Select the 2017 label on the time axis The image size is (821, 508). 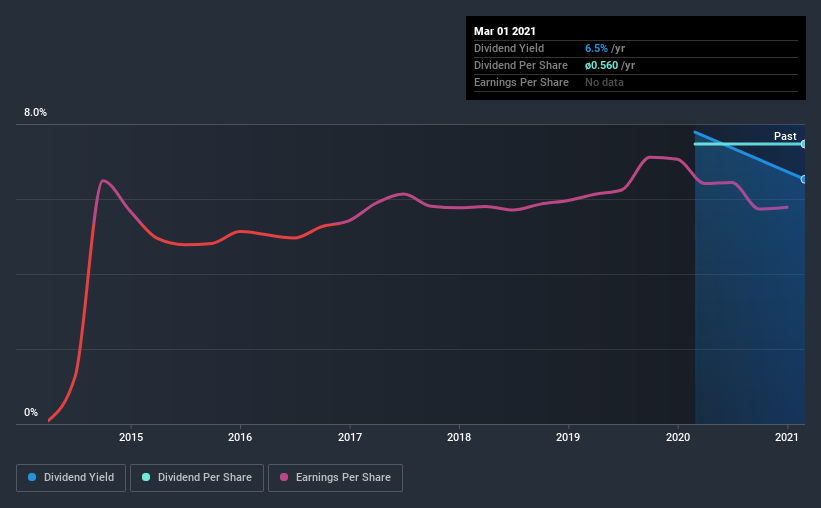350,437
